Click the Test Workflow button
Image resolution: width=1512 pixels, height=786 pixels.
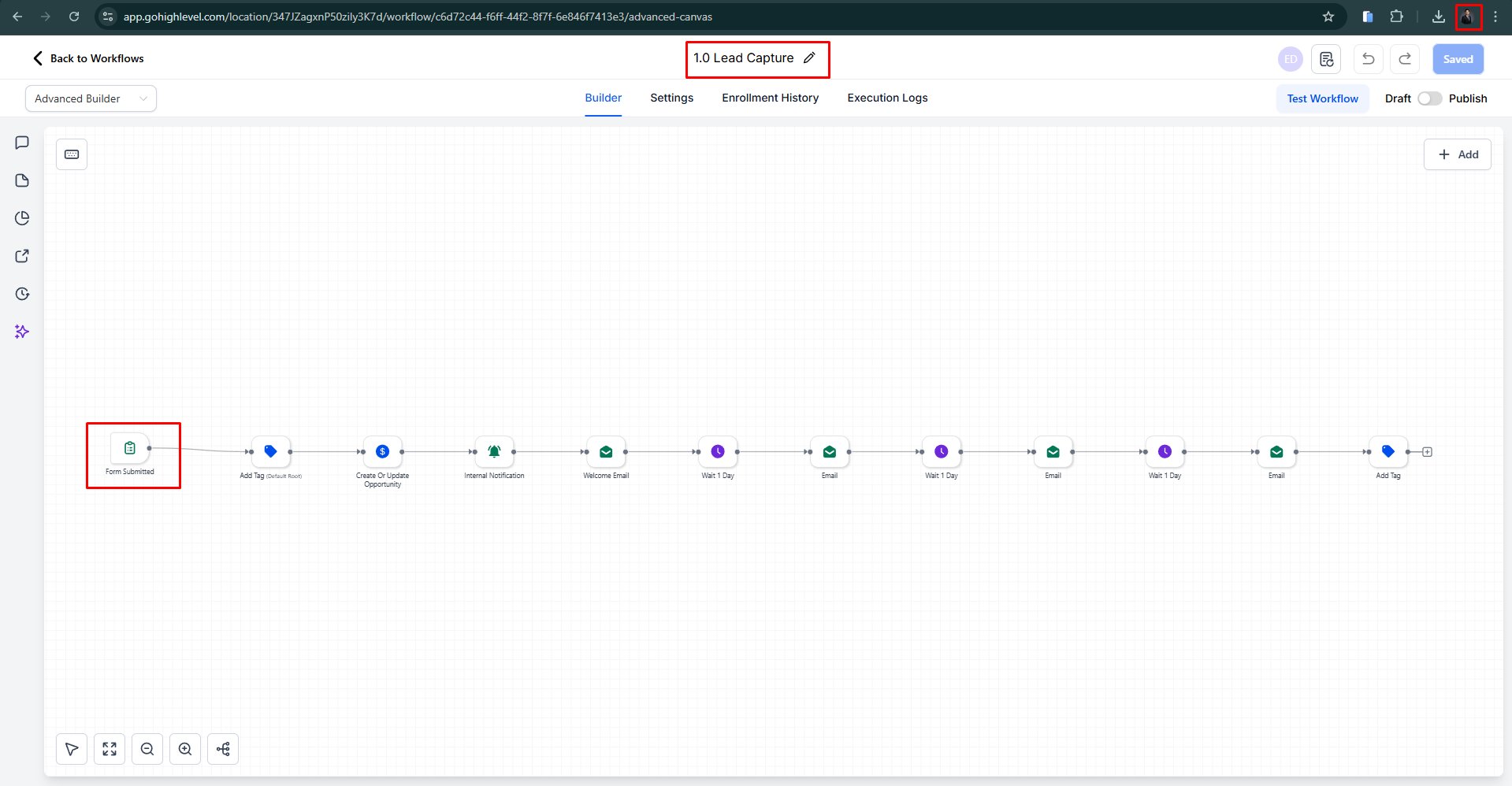(x=1323, y=98)
